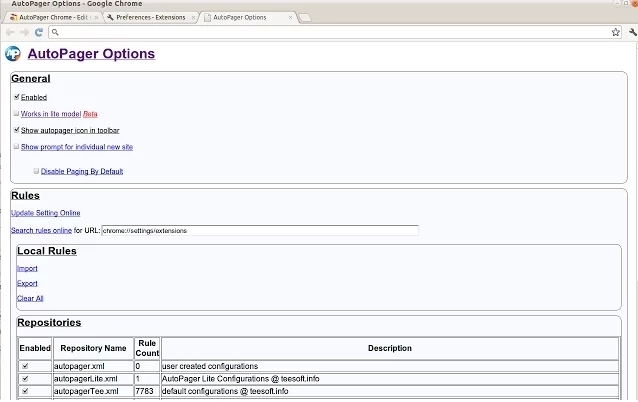Toggle the Enabled checkbox in General
This screenshot has width=638, height=402.
(17, 97)
